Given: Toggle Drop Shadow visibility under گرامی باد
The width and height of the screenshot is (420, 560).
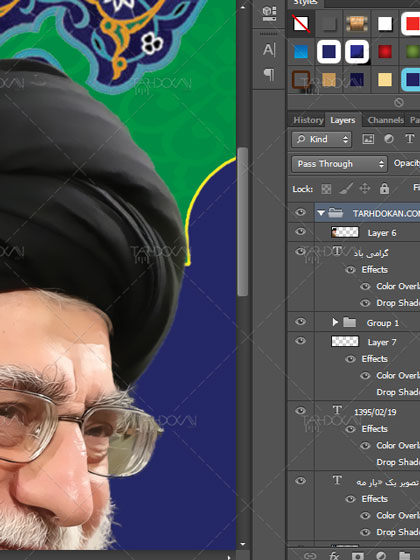Looking at the screenshot, I should [x=365, y=303].
